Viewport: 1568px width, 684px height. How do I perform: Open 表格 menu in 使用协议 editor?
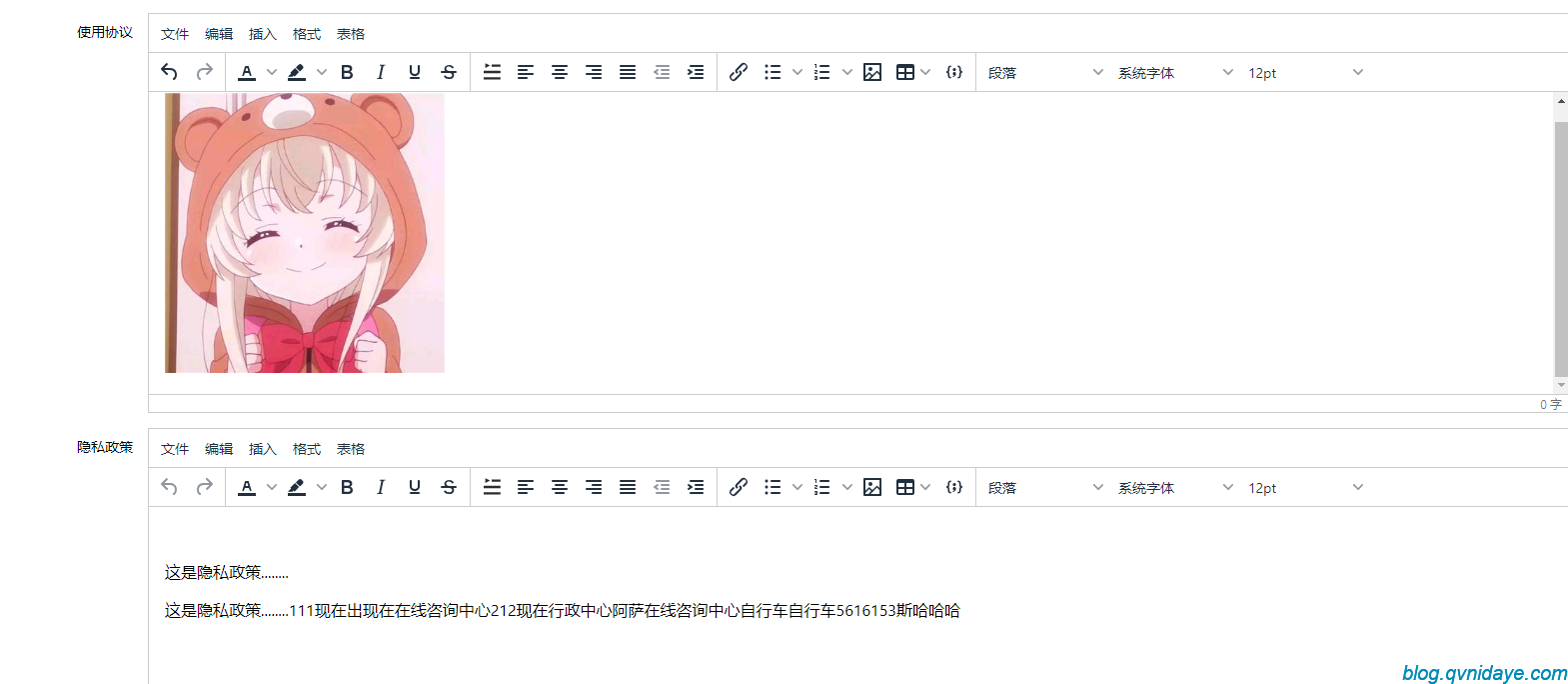pos(351,34)
